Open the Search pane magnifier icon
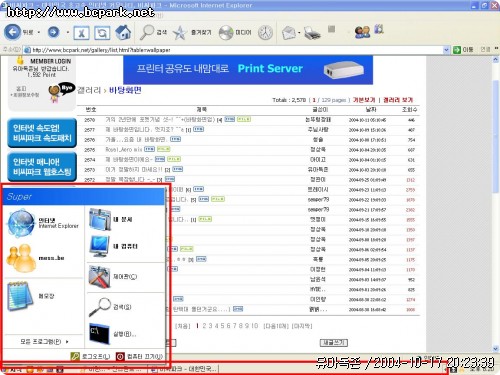The height and width of the screenshot is (375, 500). [147, 32]
